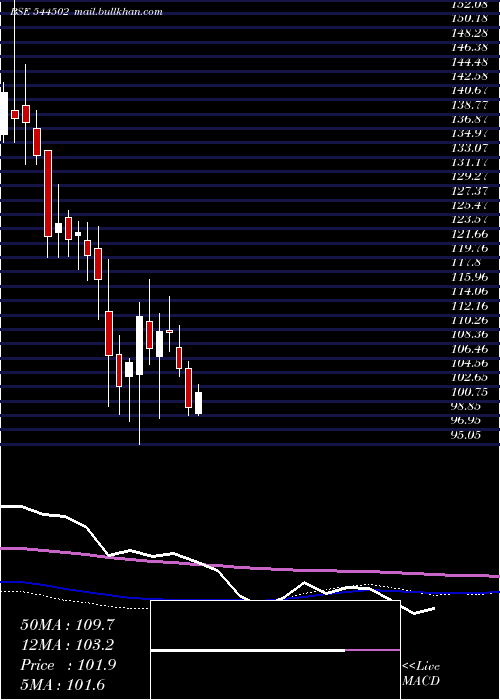The width and height of the screenshot is (500, 700).
Task: Click the 96.95 axis value
Action: pyautogui.click(x=466, y=420)
